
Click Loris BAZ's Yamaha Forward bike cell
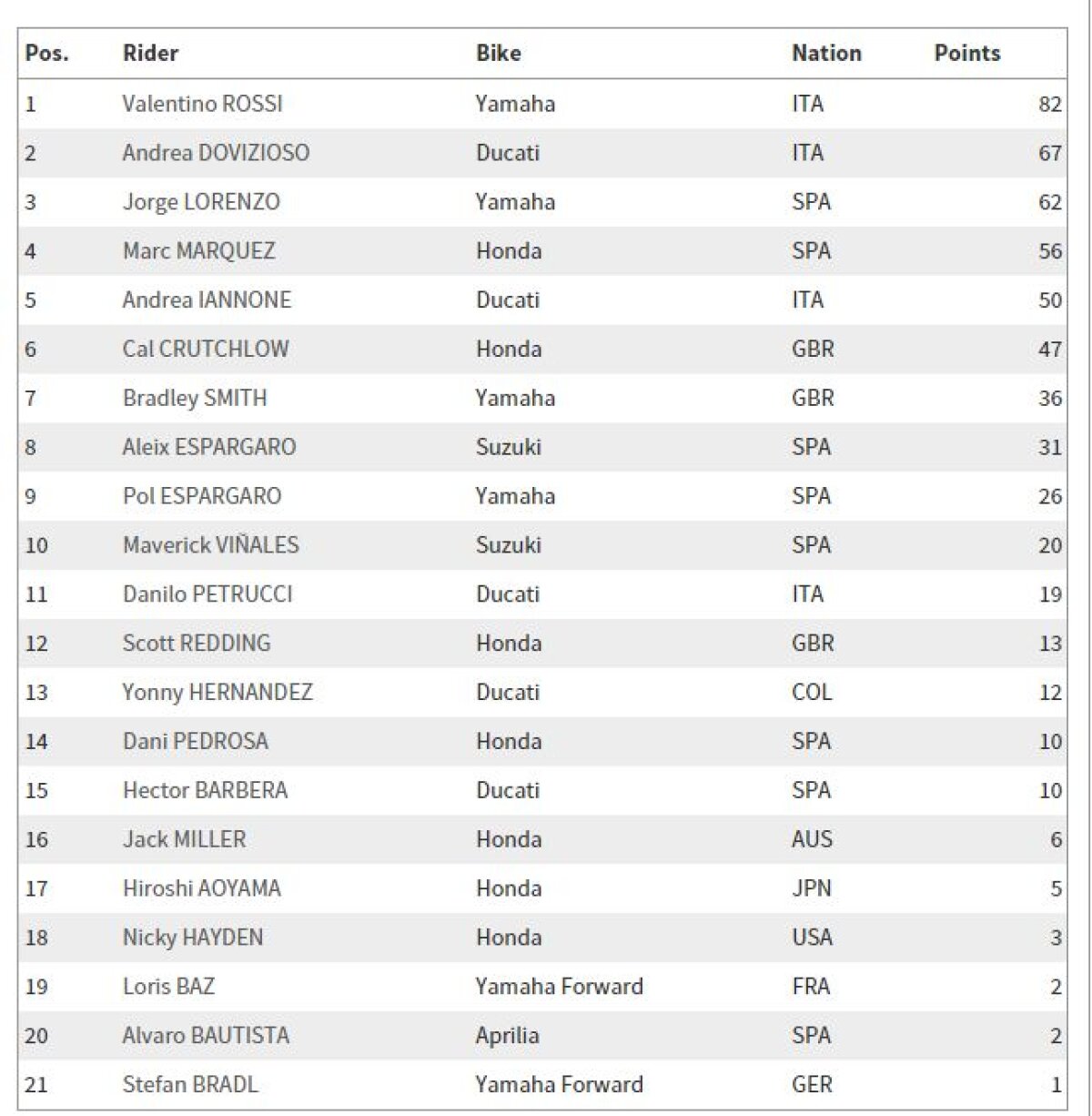tap(559, 987)
